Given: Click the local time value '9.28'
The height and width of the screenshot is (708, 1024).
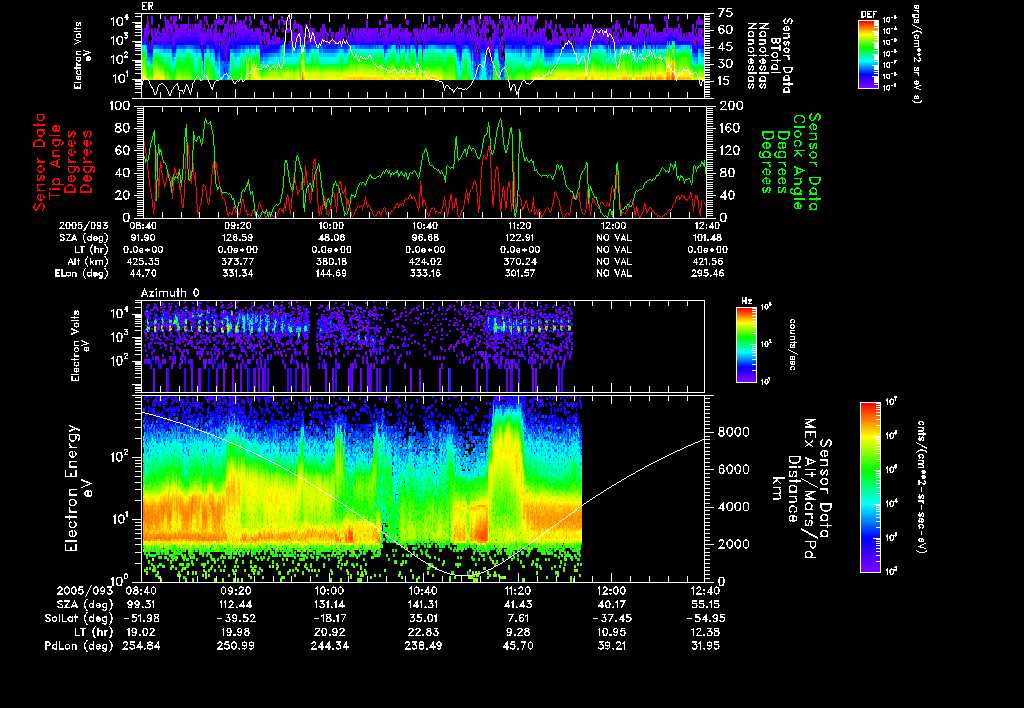Looking at the screenshot, I should click(518, 632).
